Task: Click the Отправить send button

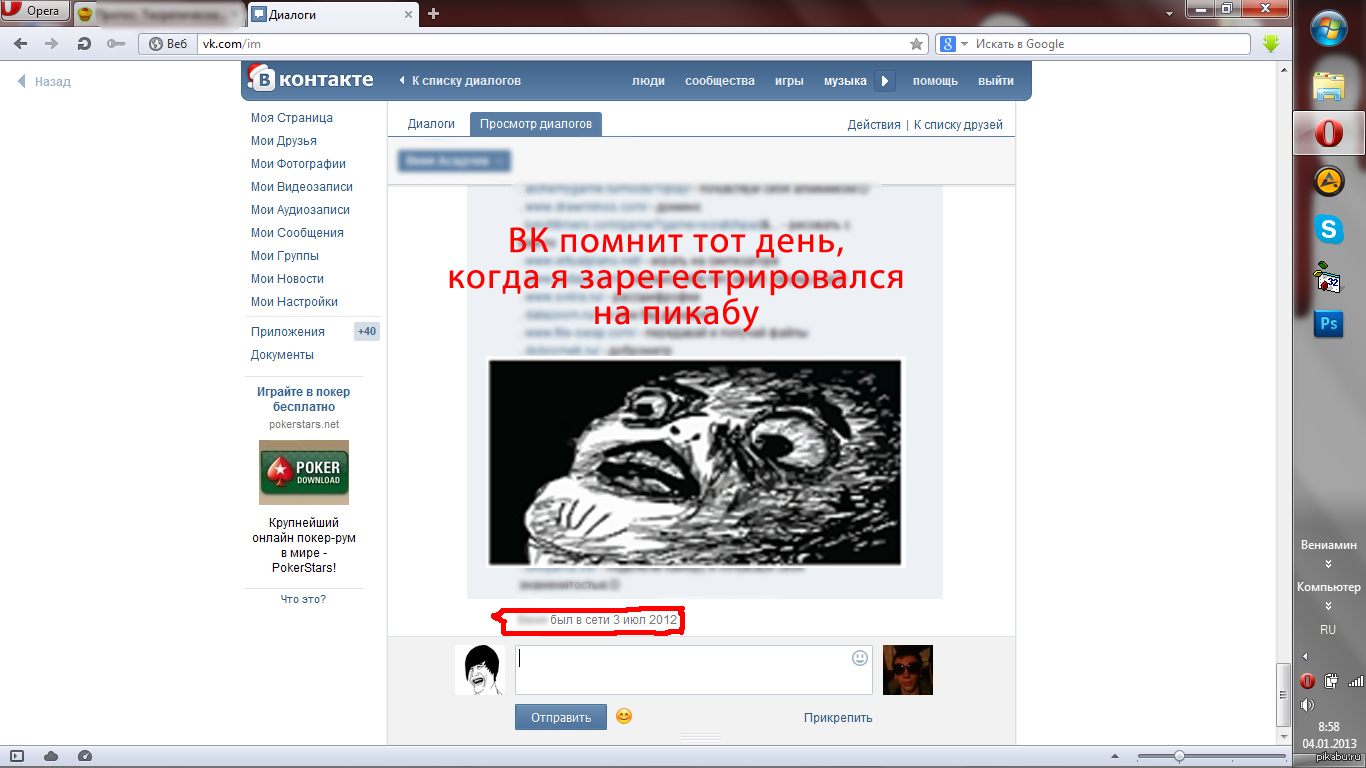Action: click(561, 717)
